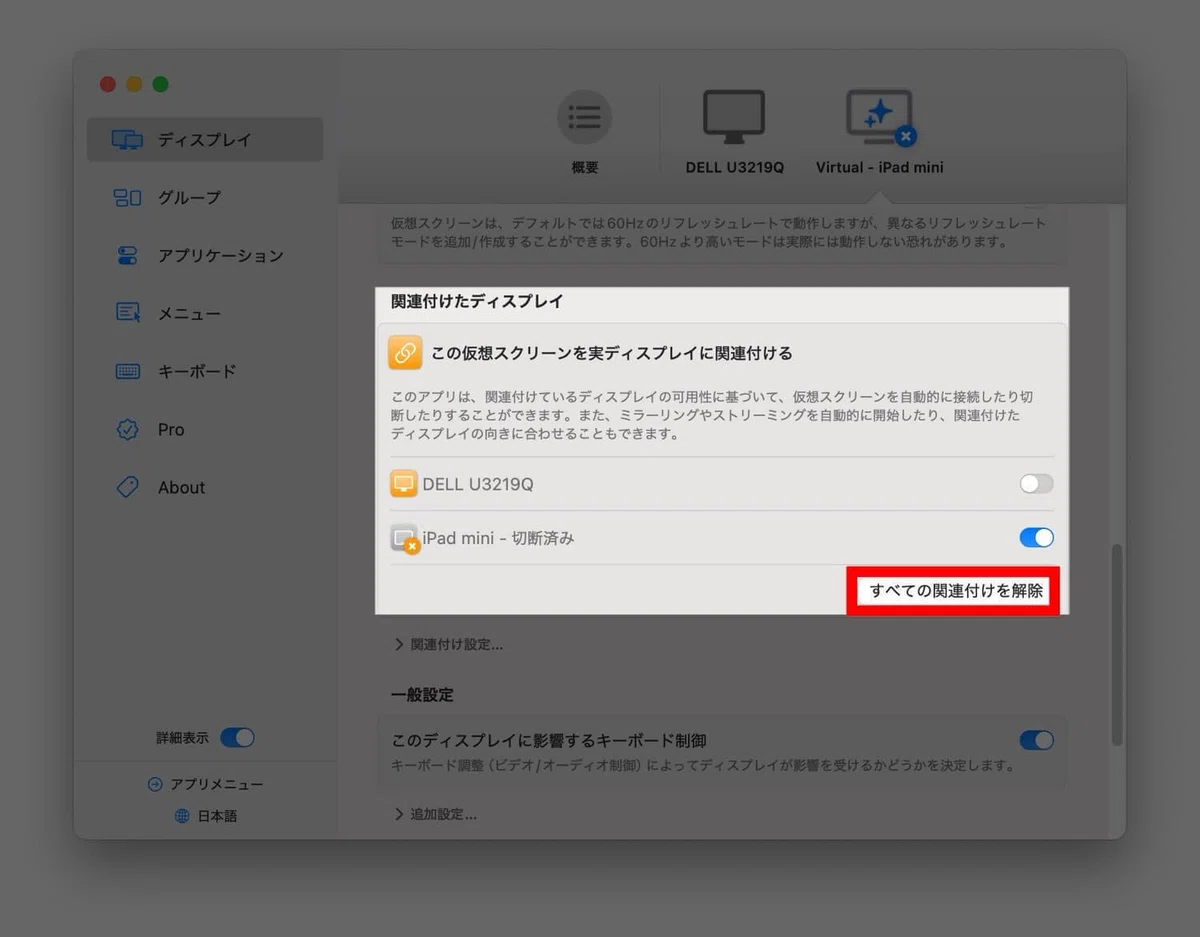The width and height of the screenshot is (1200, 937).
Task: Open the Pro sidebar section
Action: pyautogui.click(x=205, y=430)
